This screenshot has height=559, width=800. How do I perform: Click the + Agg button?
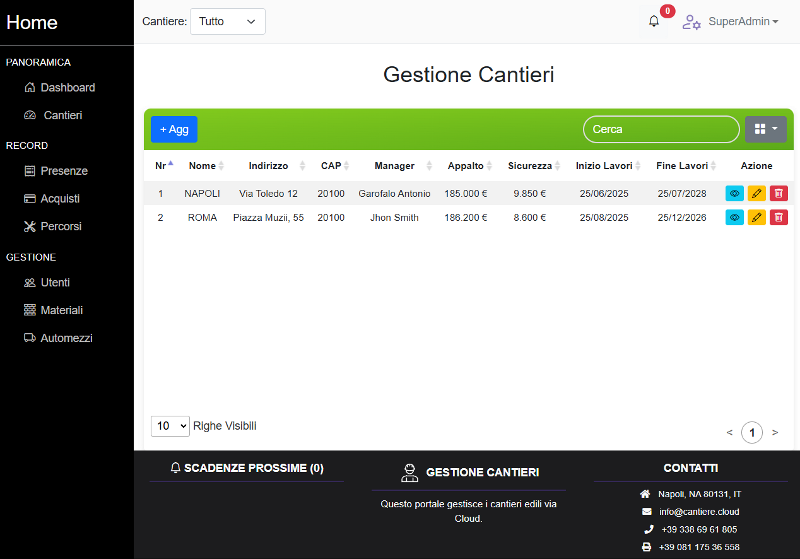click(174, 130)
